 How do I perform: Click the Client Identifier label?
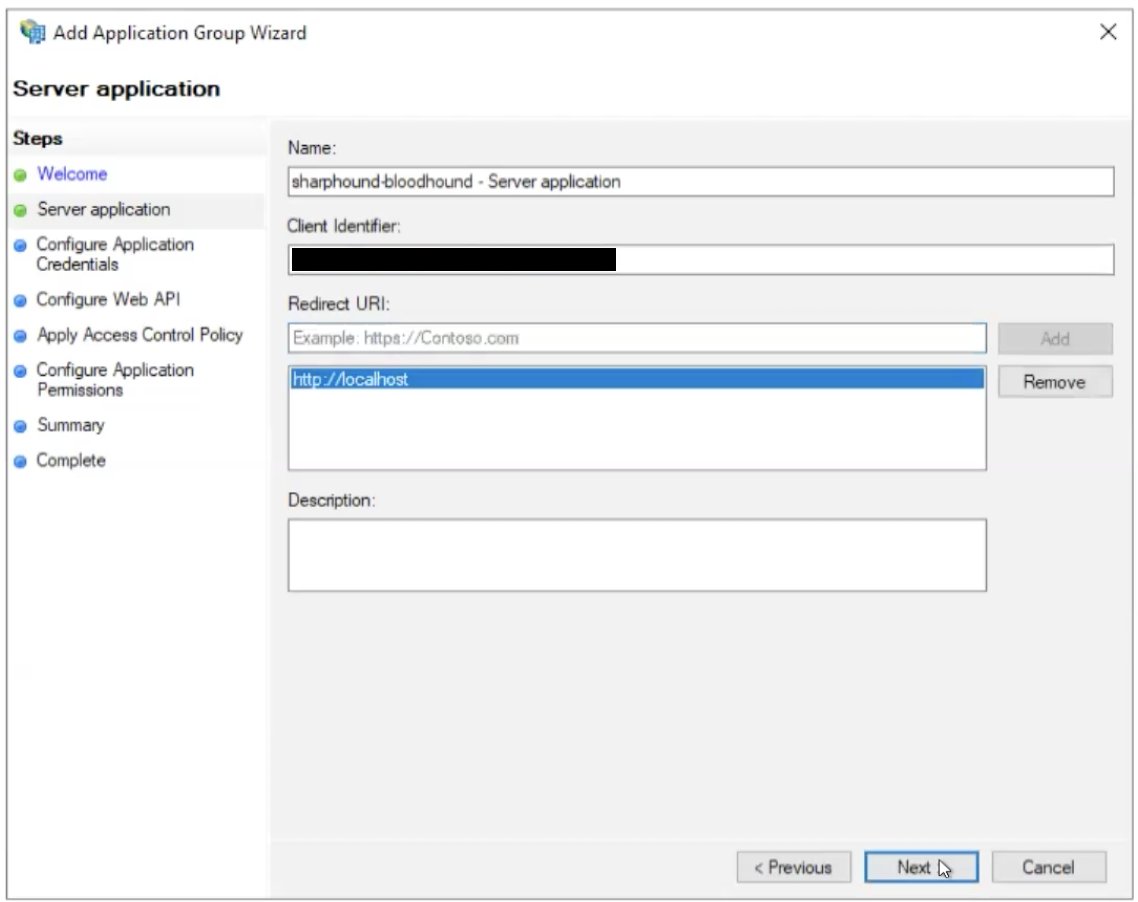344,226
